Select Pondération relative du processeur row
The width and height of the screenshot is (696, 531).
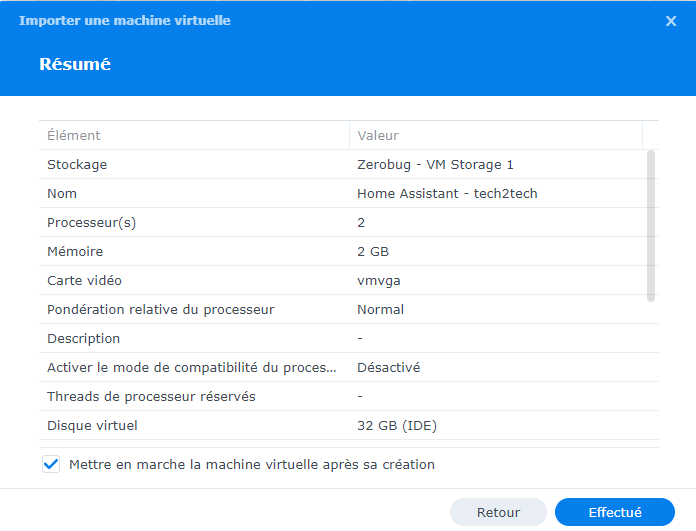349,309
